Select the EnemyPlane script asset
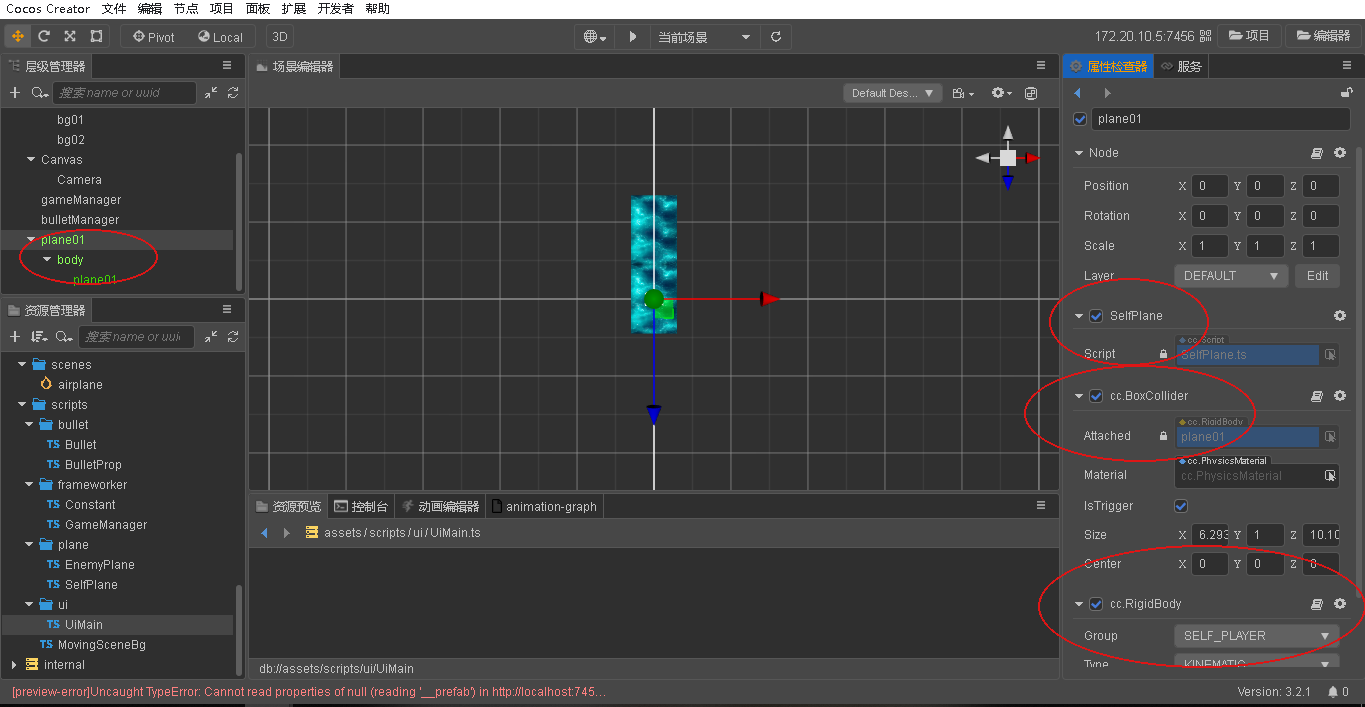1365x707 pixels. pos(100,565)
